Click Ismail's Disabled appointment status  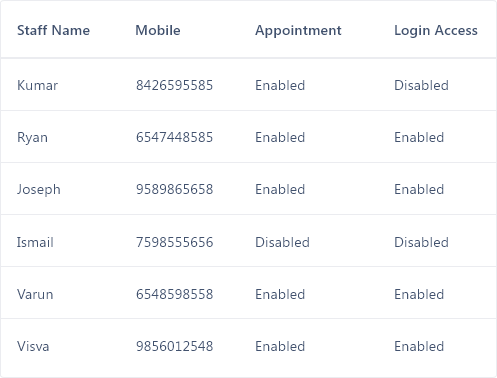point(282,242)
